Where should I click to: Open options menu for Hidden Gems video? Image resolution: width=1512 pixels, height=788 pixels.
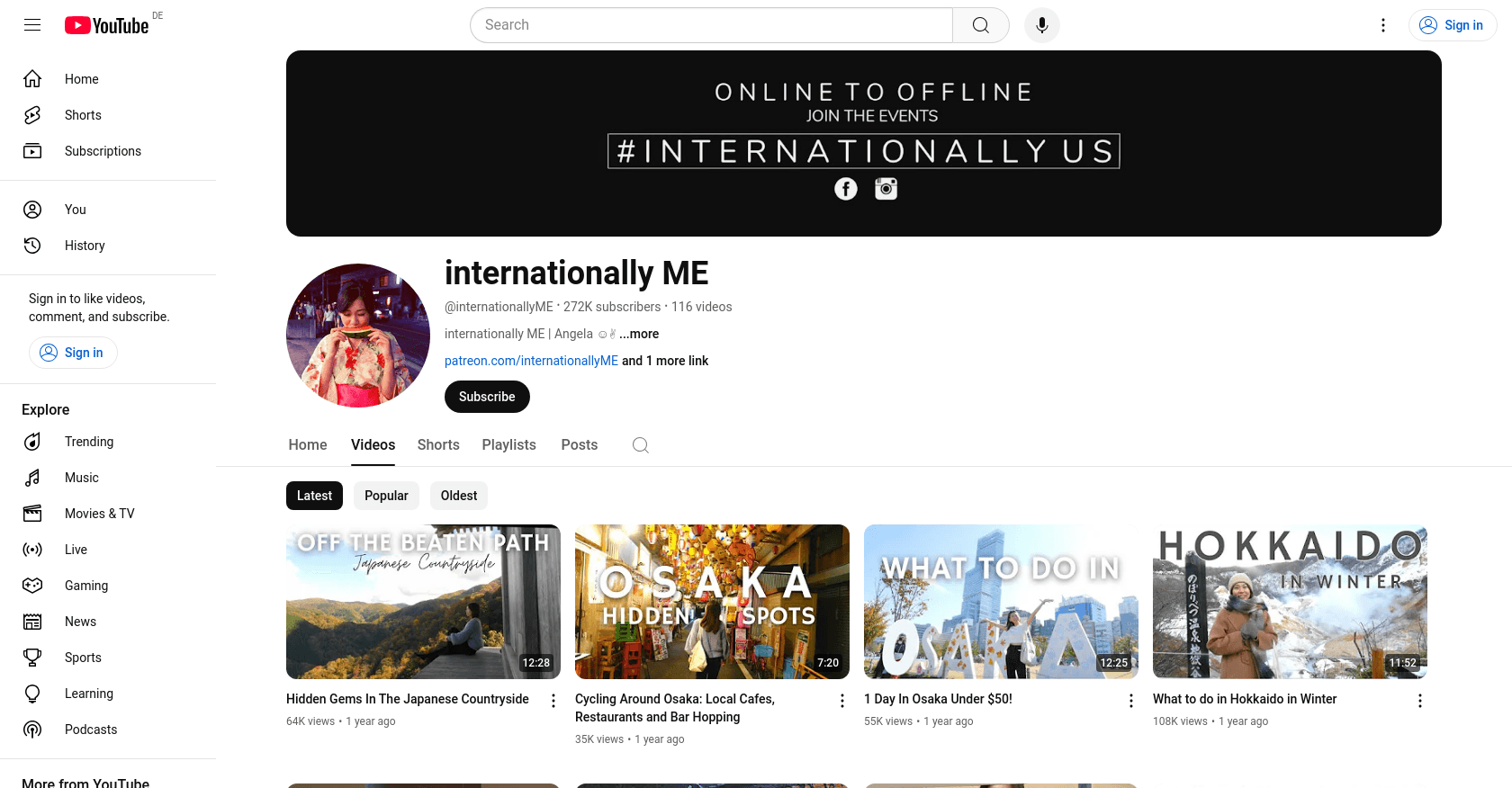[x=553, y=701]
